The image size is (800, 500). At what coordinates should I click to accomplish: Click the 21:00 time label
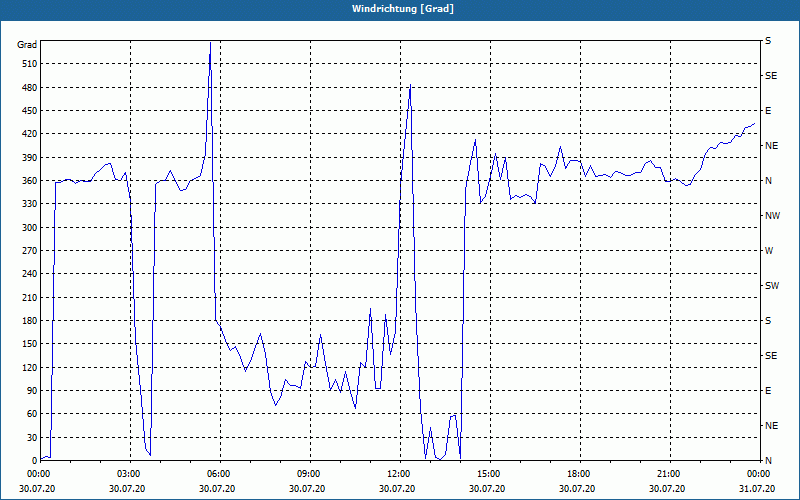click(x=670, y=474)
